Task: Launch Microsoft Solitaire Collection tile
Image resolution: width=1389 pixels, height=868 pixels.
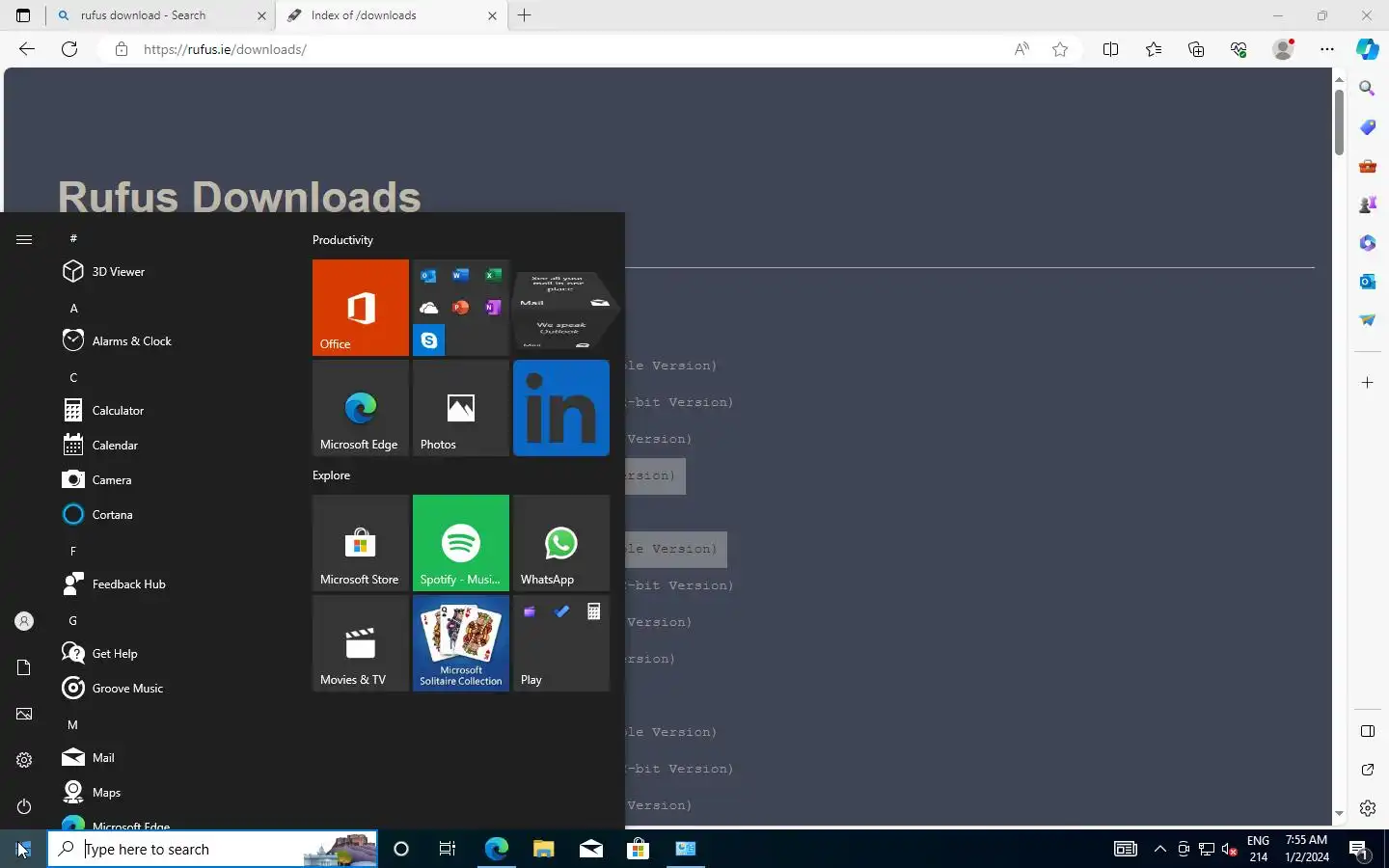Action: click(x=460, y=643)
